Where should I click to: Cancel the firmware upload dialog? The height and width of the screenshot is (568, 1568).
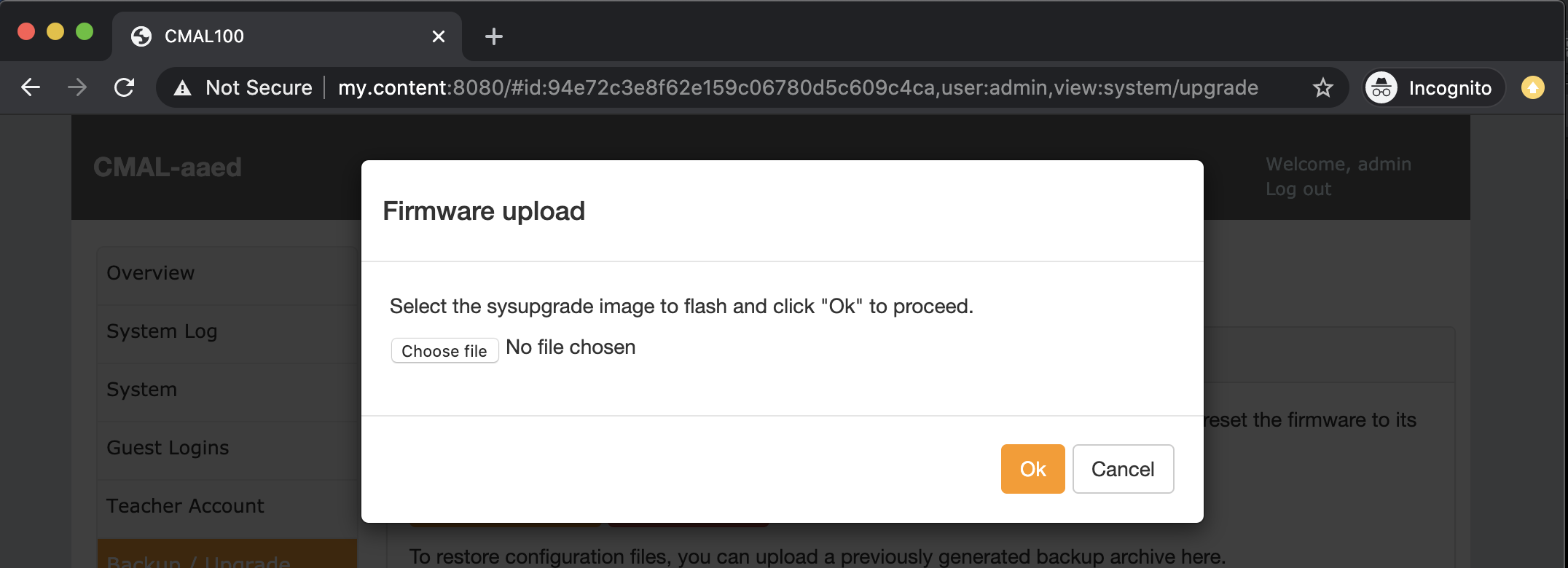1122,469
